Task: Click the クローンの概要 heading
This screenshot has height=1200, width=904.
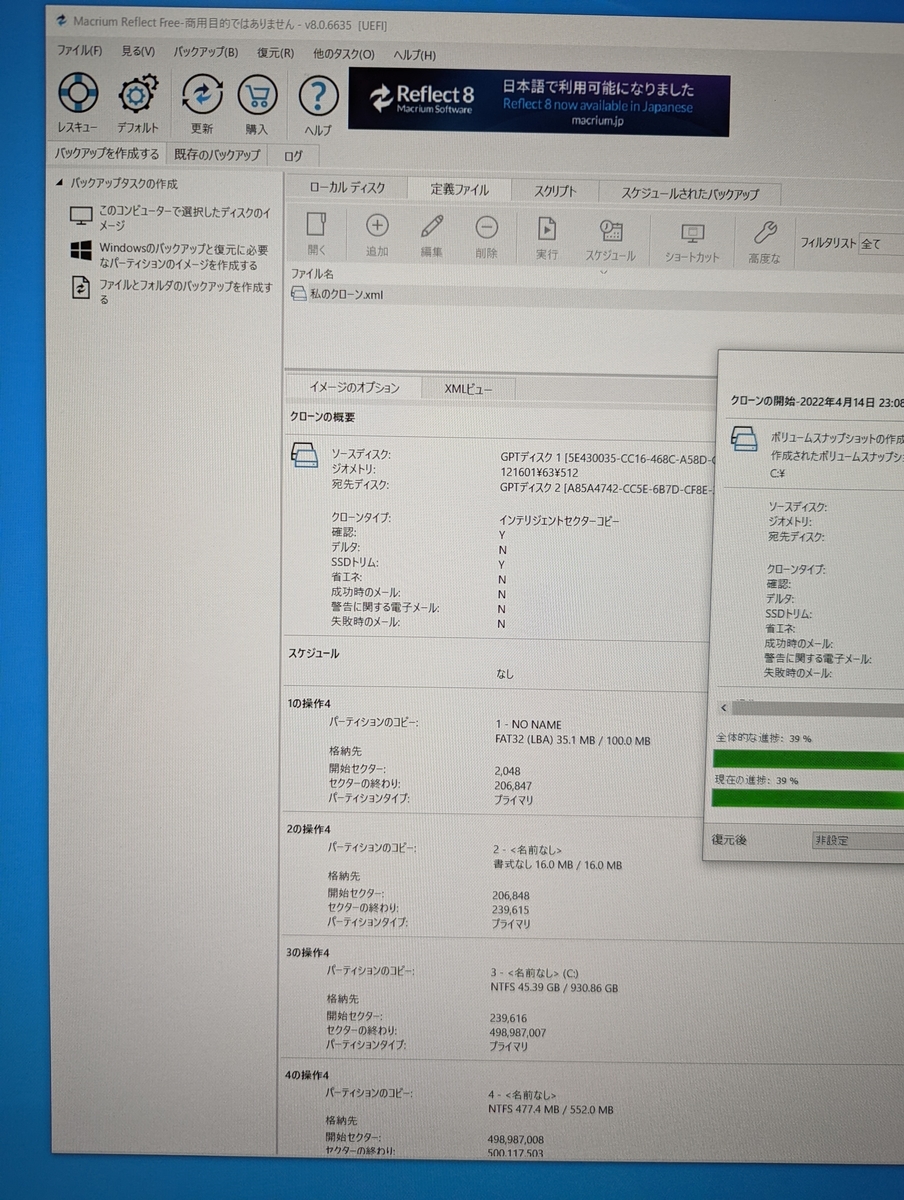Action: [322, 417]
